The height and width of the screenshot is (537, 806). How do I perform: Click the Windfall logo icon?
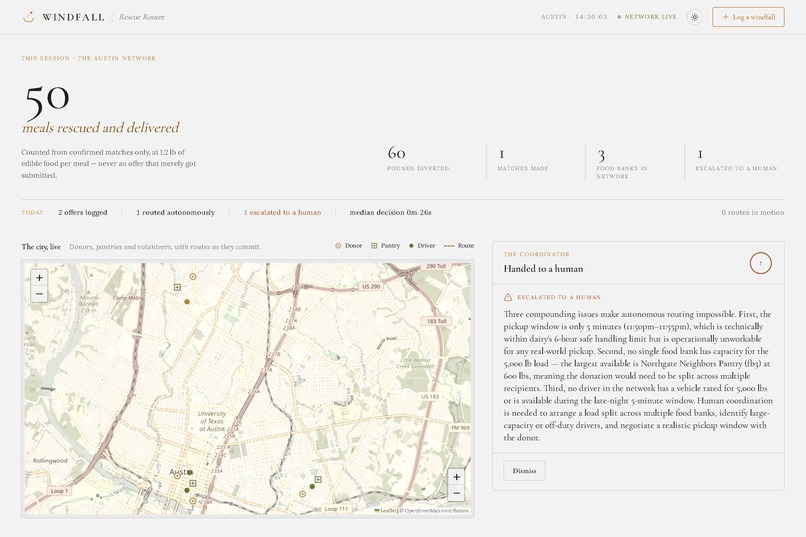[x=29, y=17]
